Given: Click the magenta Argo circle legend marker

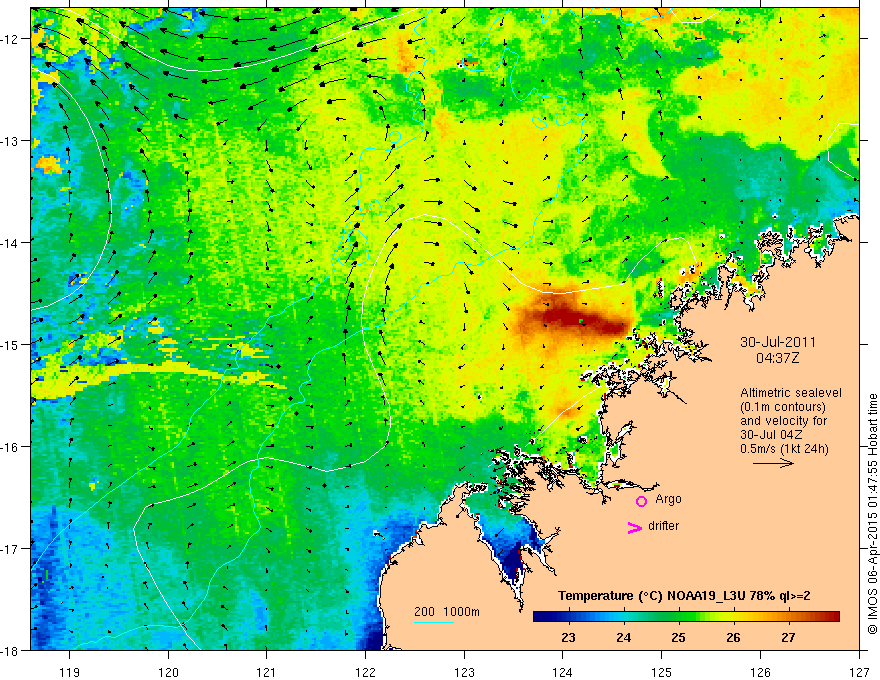Looking at the screenshot, I should 641,501.
